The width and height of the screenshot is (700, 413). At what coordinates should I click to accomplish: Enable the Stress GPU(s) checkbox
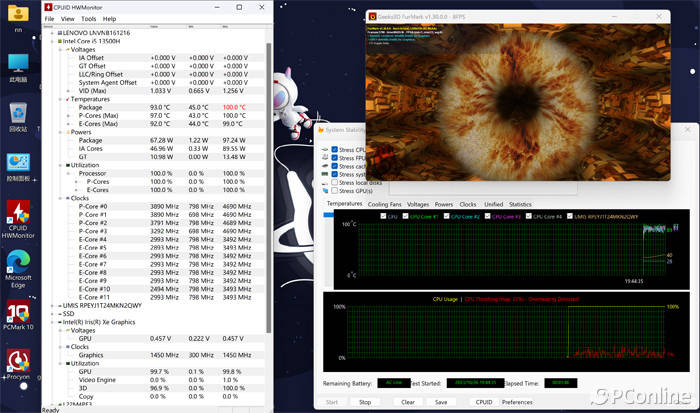point(334,191)
